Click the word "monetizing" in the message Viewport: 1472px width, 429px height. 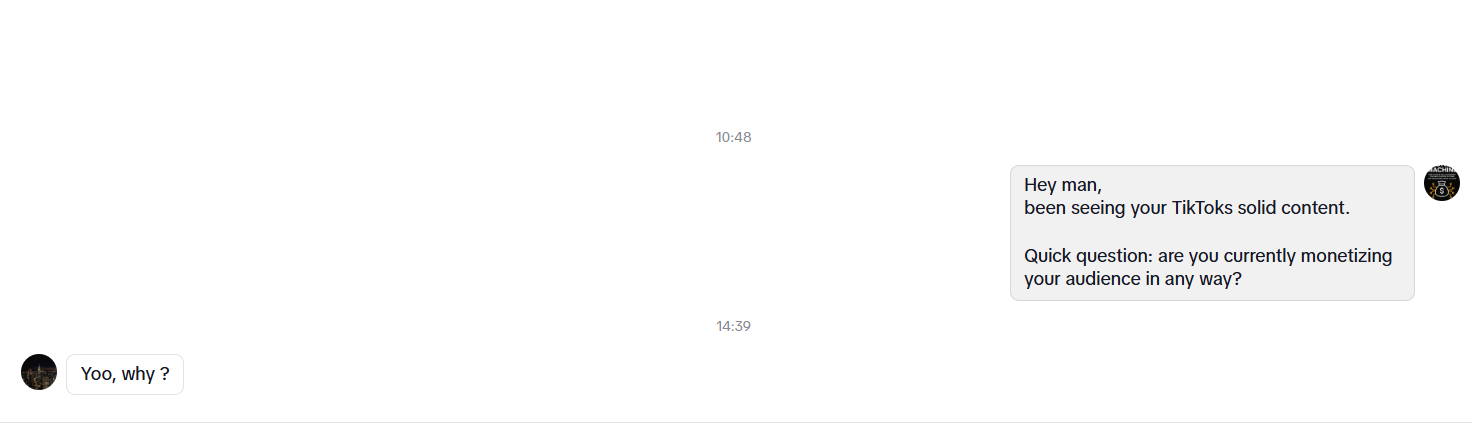point(1347,256)
